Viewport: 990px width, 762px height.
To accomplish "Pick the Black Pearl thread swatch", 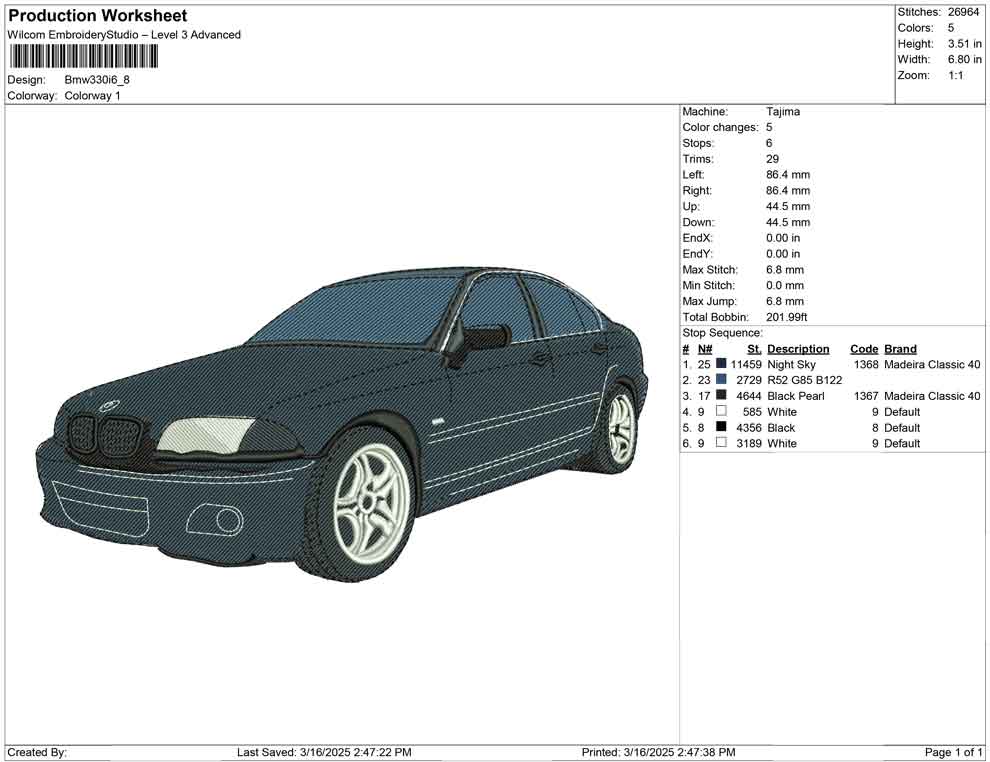I will 721,396.
